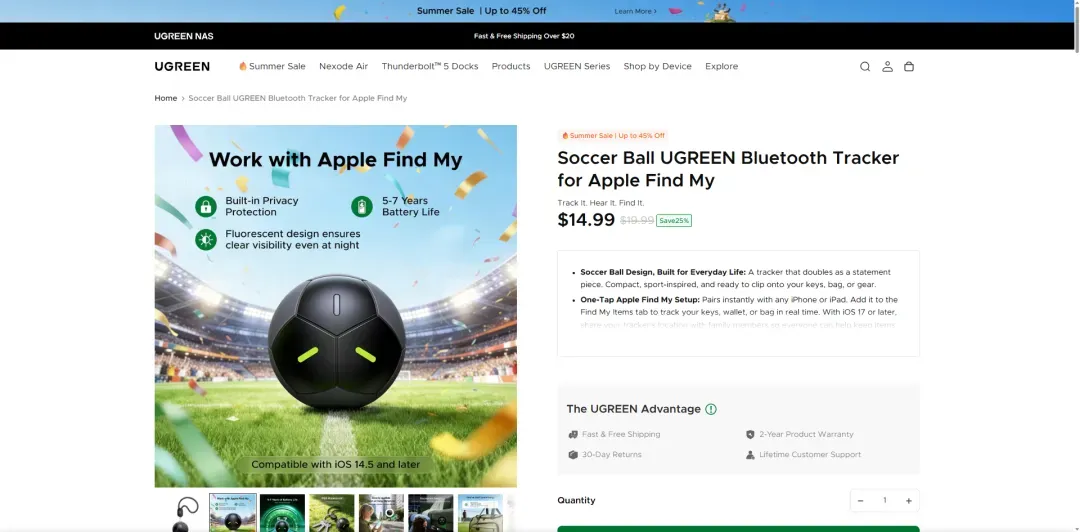Click the warranty shield icon
The image size is (1080, 532).
coord(750,435)
